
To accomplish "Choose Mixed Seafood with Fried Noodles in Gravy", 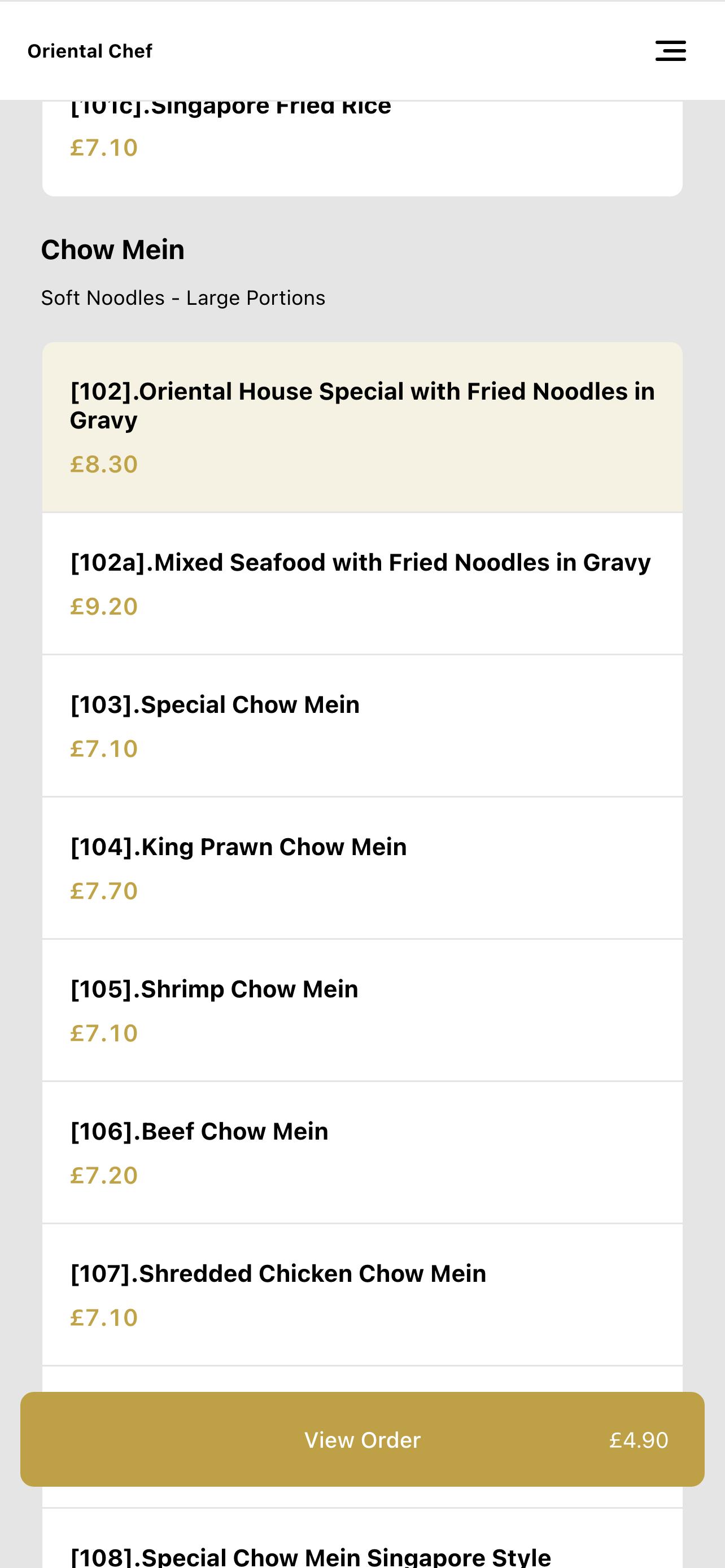I will [362, 583].
